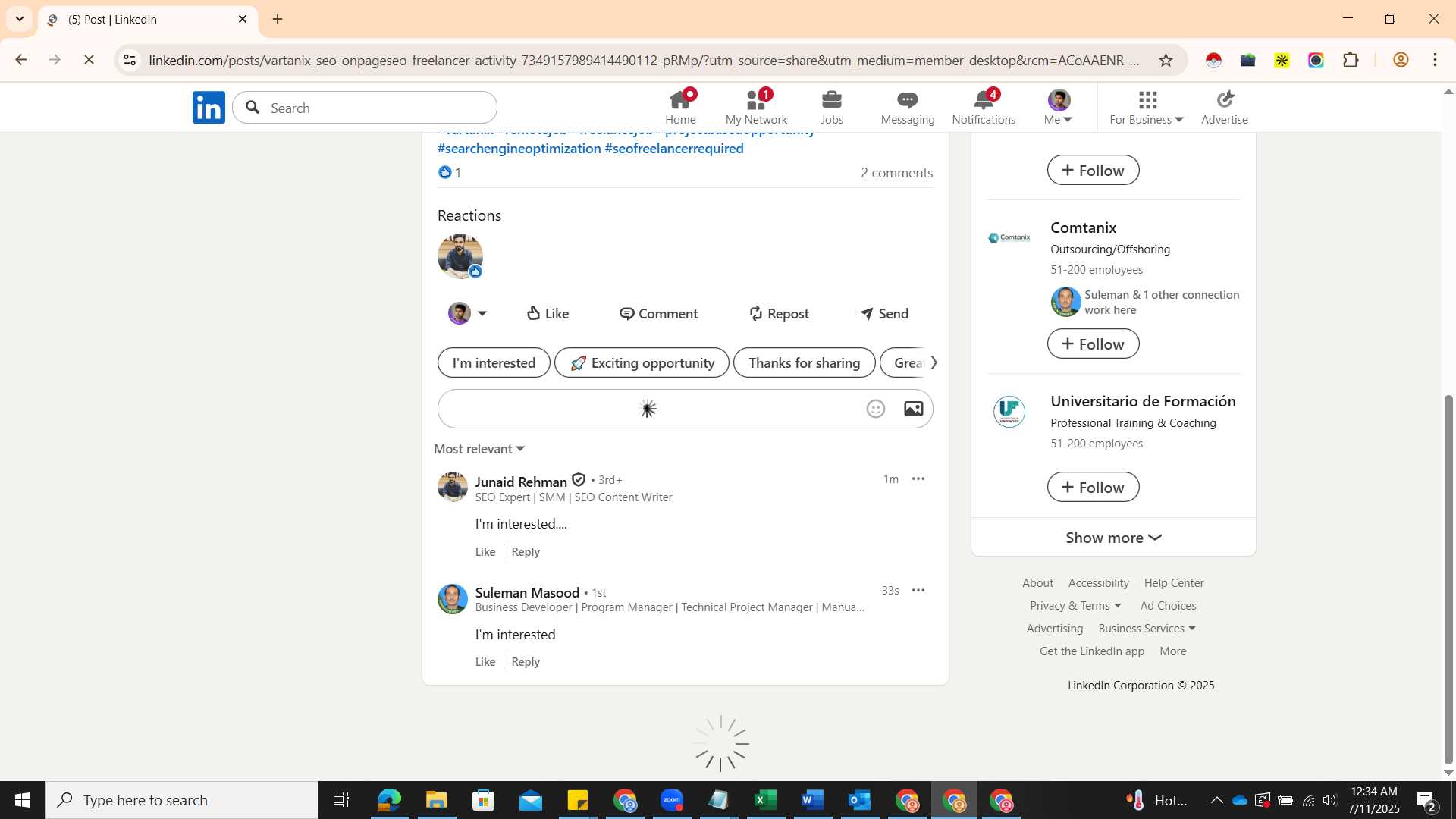1456x819 pixels.
Task: Open Chrome three-dot menu
Action: pos(1435,60)
